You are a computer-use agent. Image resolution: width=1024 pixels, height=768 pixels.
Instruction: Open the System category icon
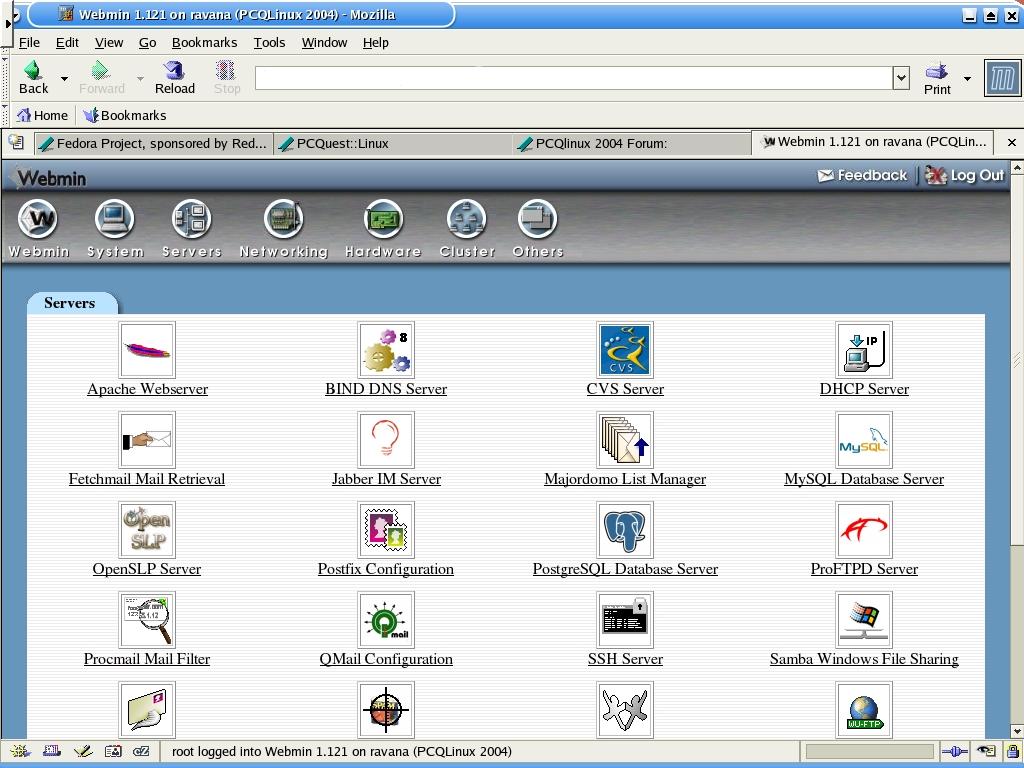(115, 229)
